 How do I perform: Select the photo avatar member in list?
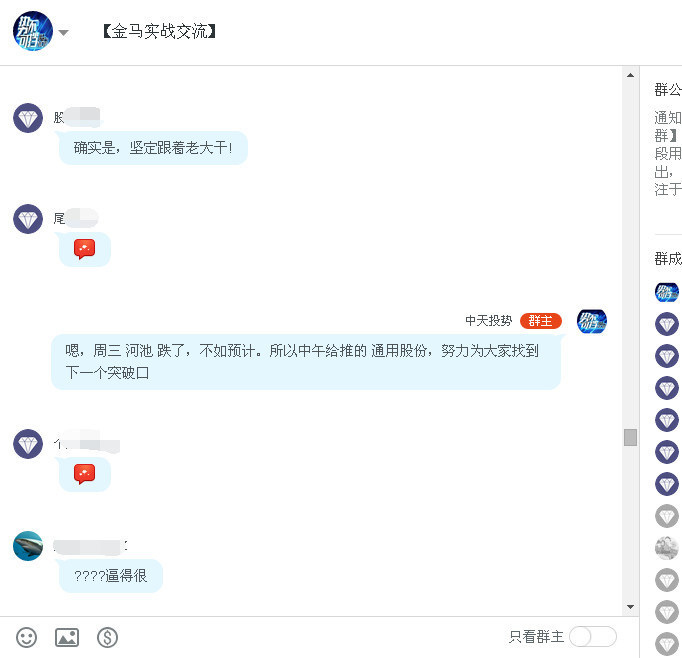click(x=667, y=548)
